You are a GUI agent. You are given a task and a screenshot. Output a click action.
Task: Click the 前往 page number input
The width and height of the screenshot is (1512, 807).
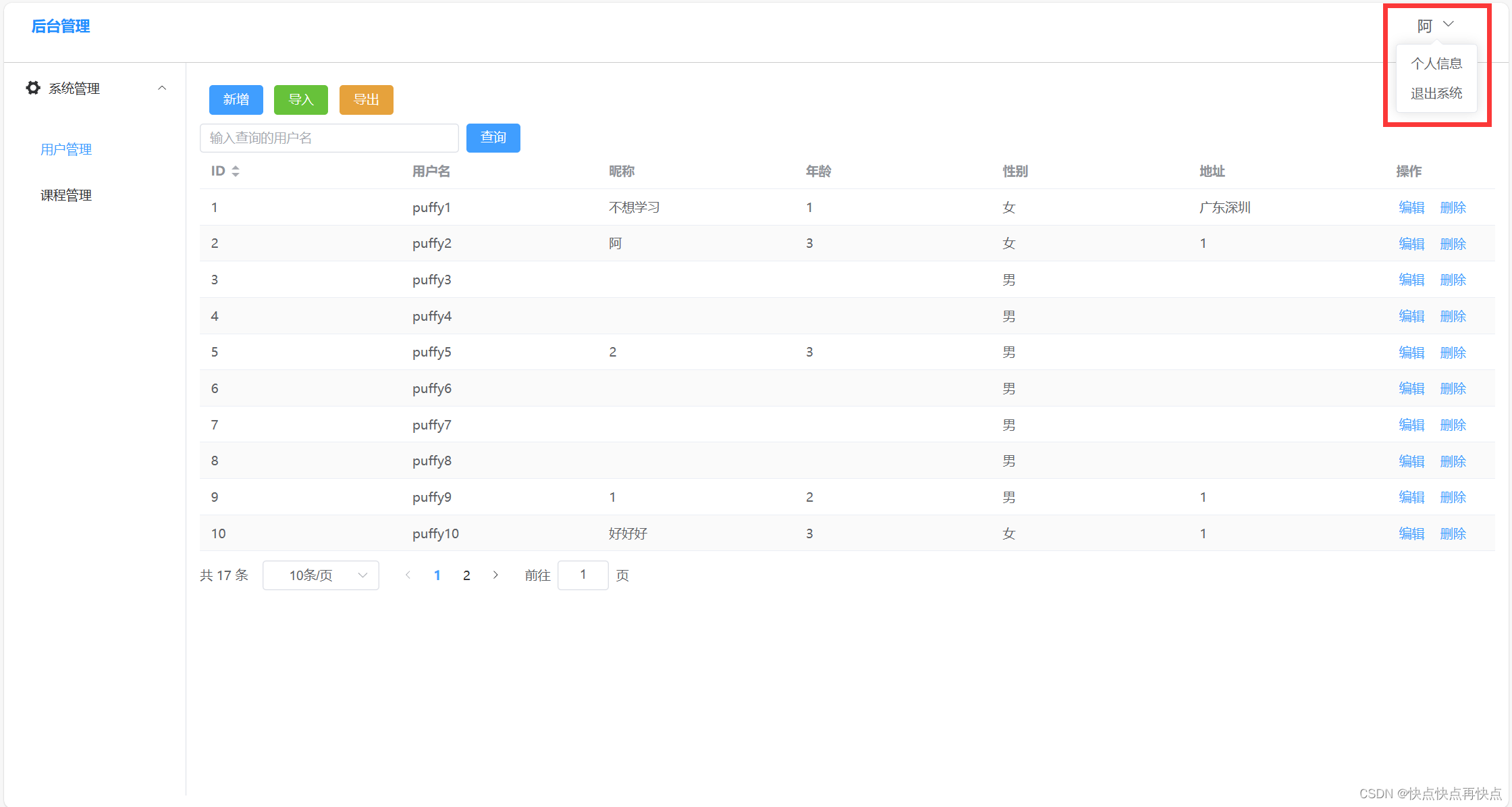pos(583,575)
